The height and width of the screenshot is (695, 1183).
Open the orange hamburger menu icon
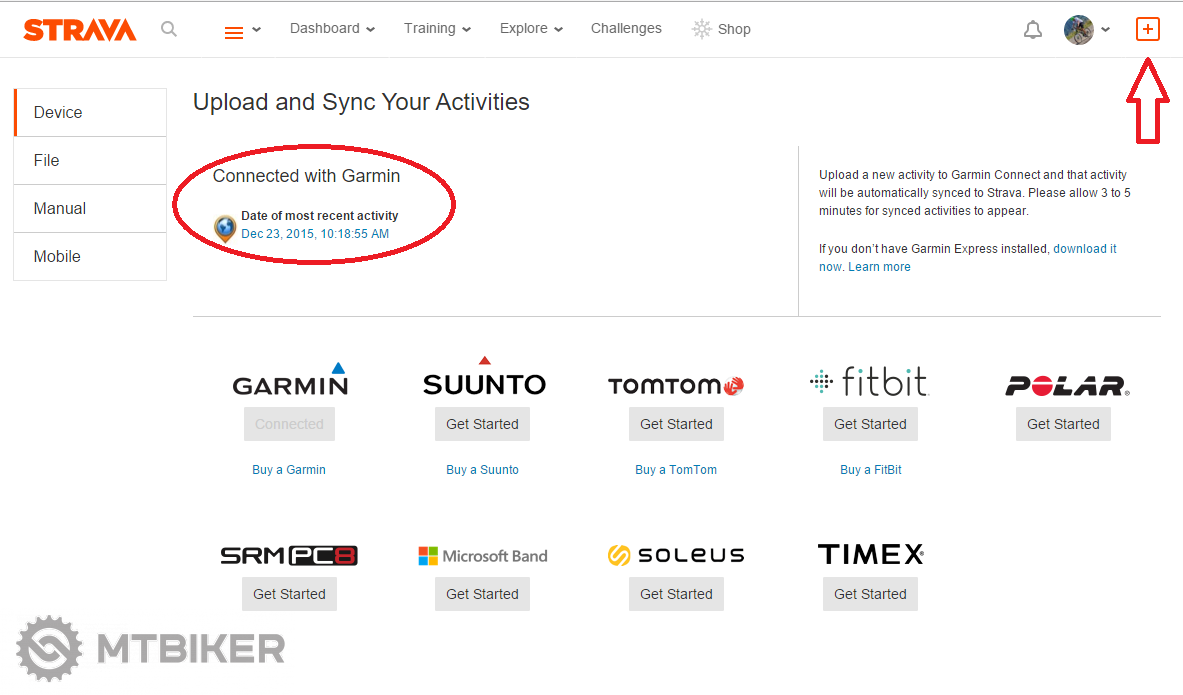tap(234, 32)
